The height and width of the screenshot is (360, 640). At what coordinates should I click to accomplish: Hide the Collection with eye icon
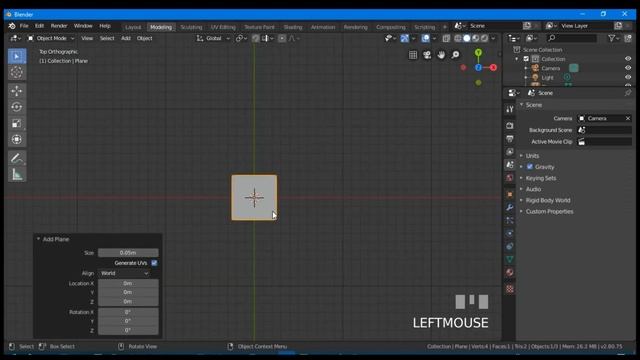pos(628,59)
